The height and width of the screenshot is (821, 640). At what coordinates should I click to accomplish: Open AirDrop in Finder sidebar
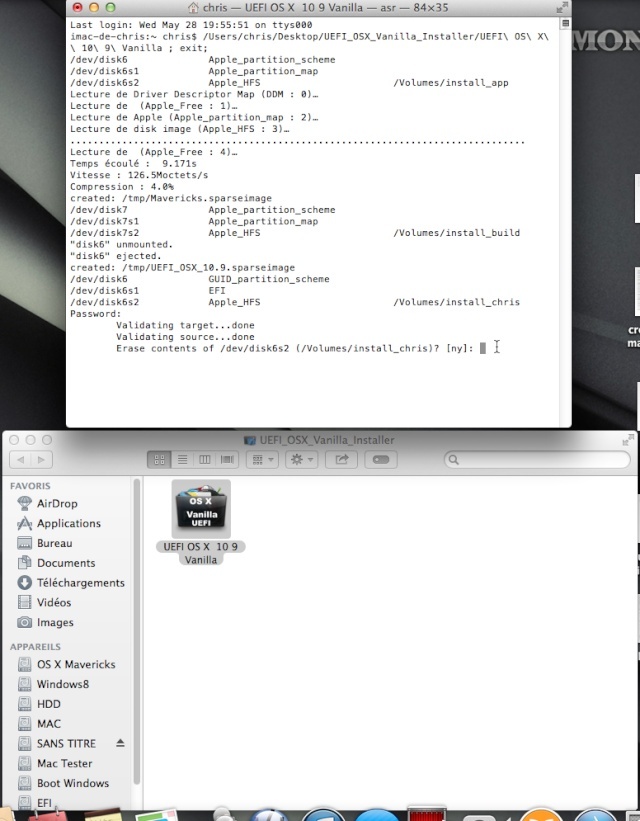(x=57, y=503)
